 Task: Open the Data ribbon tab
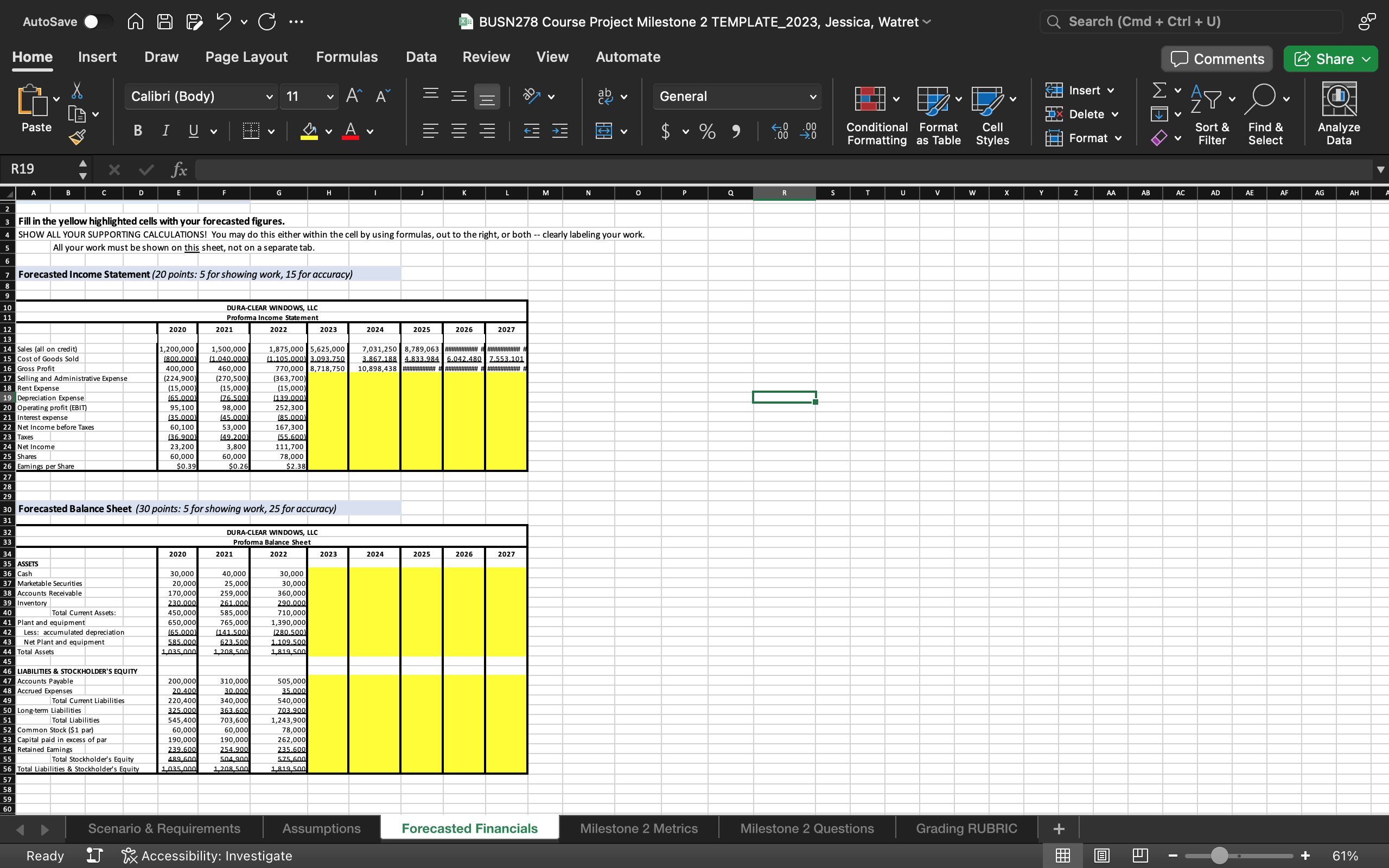point(420,57)
